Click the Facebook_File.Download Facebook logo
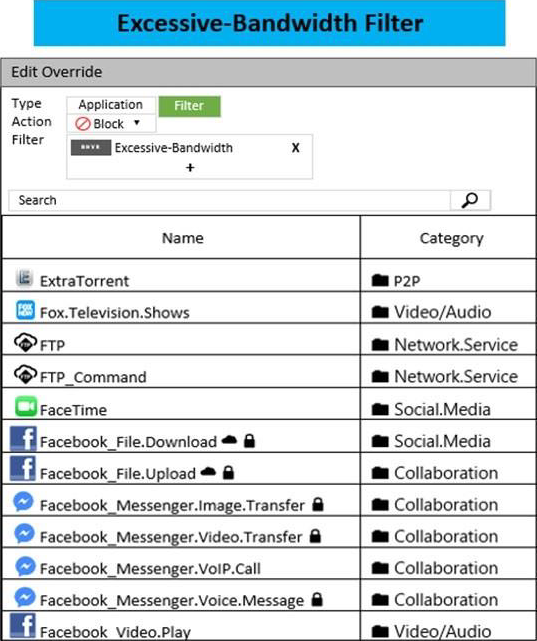The image size is (537, 641). [x=23, y=438]
